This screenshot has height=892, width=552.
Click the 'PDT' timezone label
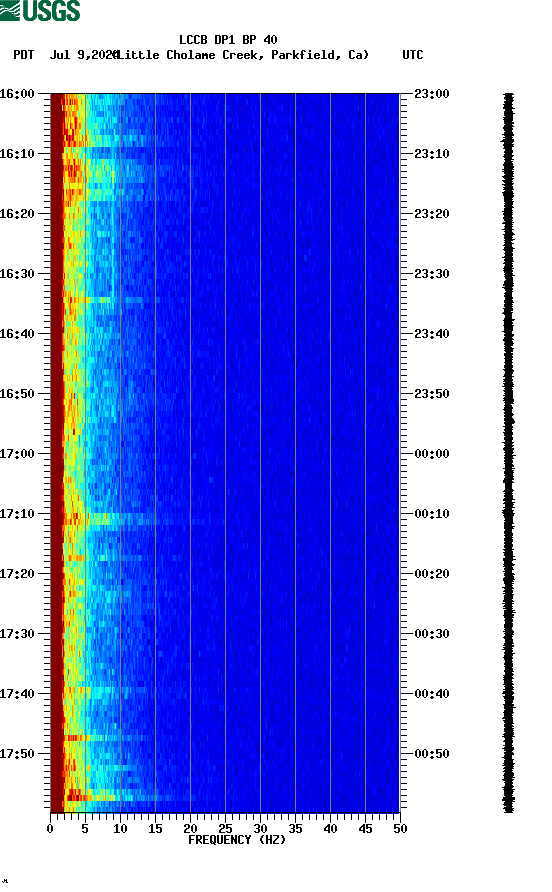pyautogui.click(x=24, y=55)
